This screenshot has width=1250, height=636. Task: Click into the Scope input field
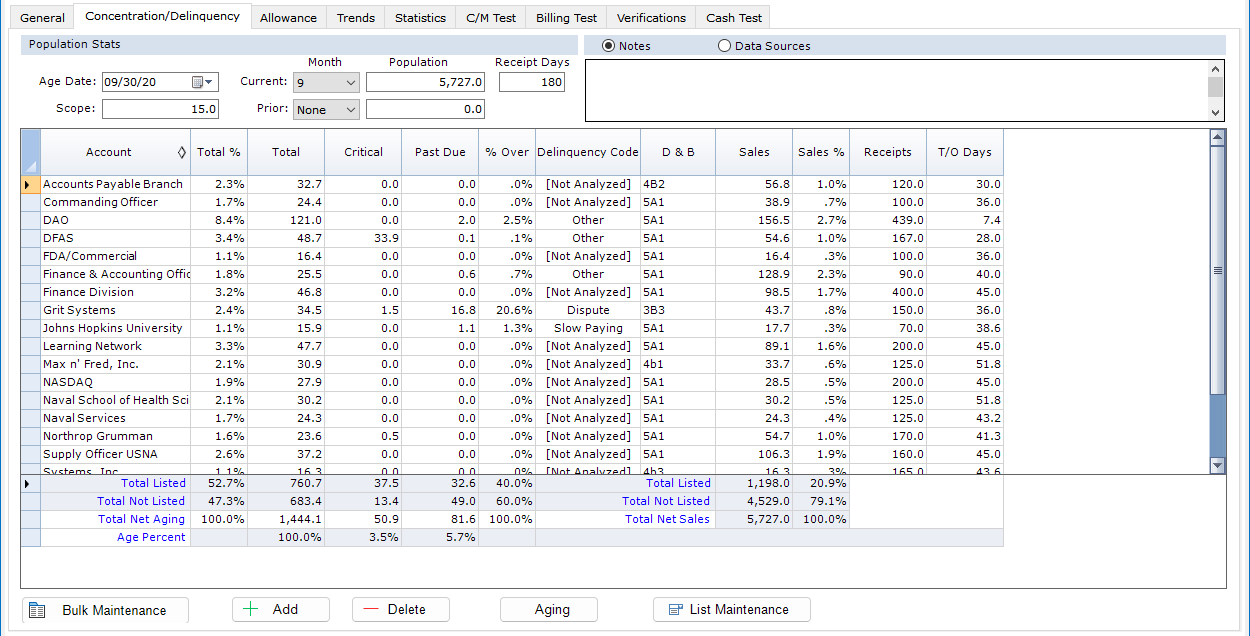coord(160,109)
